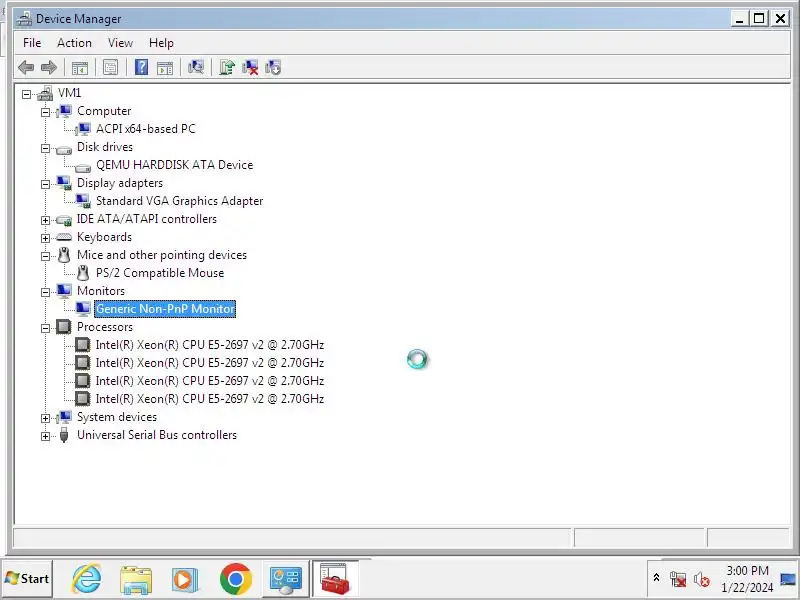The width and height of the screenshot is (800, 600).
Task: Click the Uninstall device toolbar icon
Action: pyautogui.click(x=250, y=67)
